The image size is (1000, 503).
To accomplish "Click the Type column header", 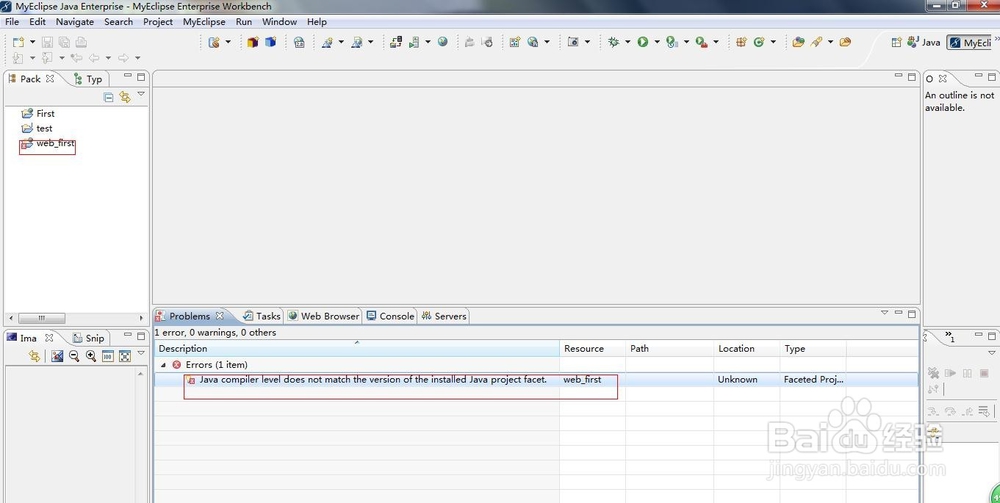I will tap(813, 349).
